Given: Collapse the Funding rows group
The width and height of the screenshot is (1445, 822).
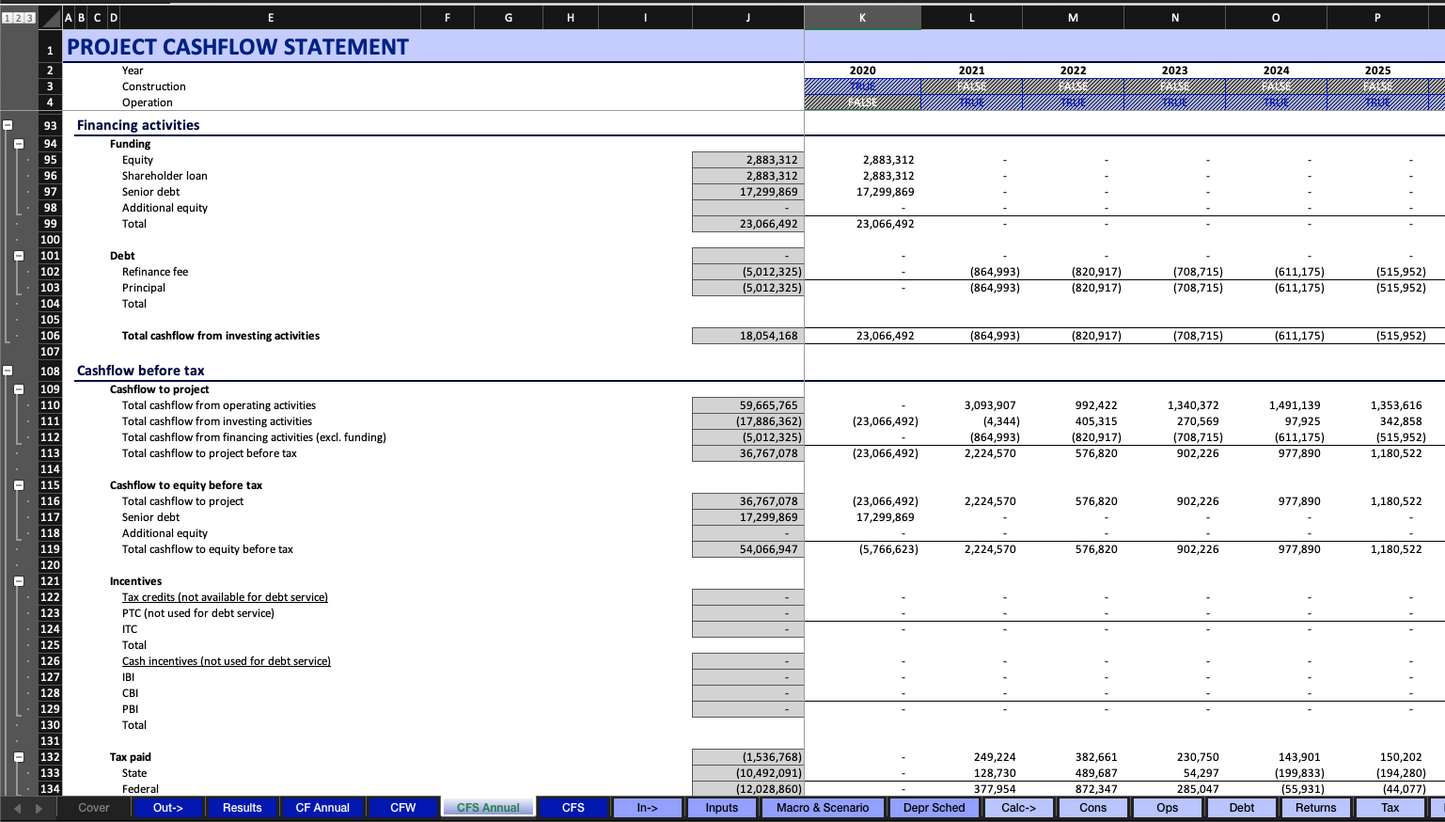Looking at the screenshot, I should pyautogui.click(x=19, y=144).
